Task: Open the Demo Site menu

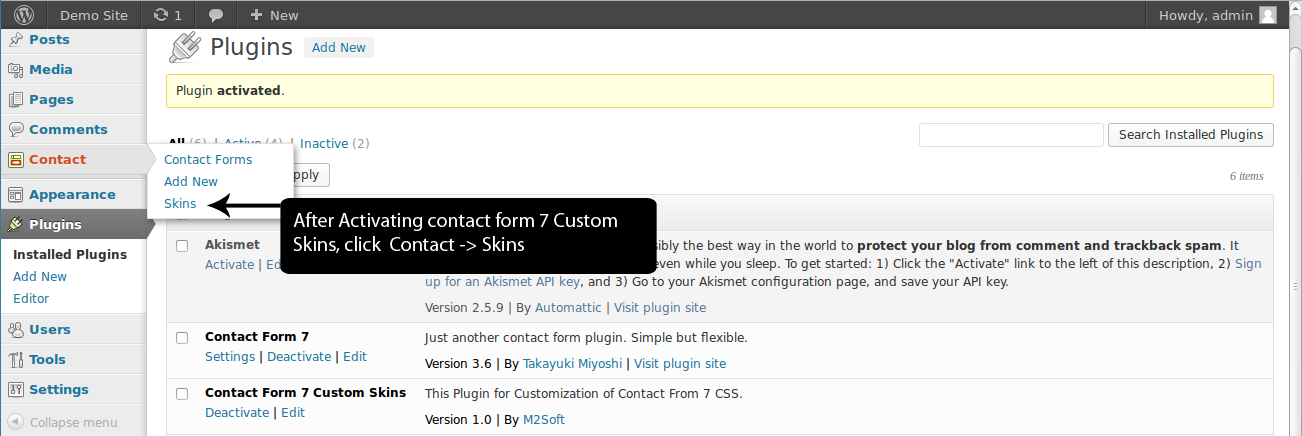Action: click(94, 15)
